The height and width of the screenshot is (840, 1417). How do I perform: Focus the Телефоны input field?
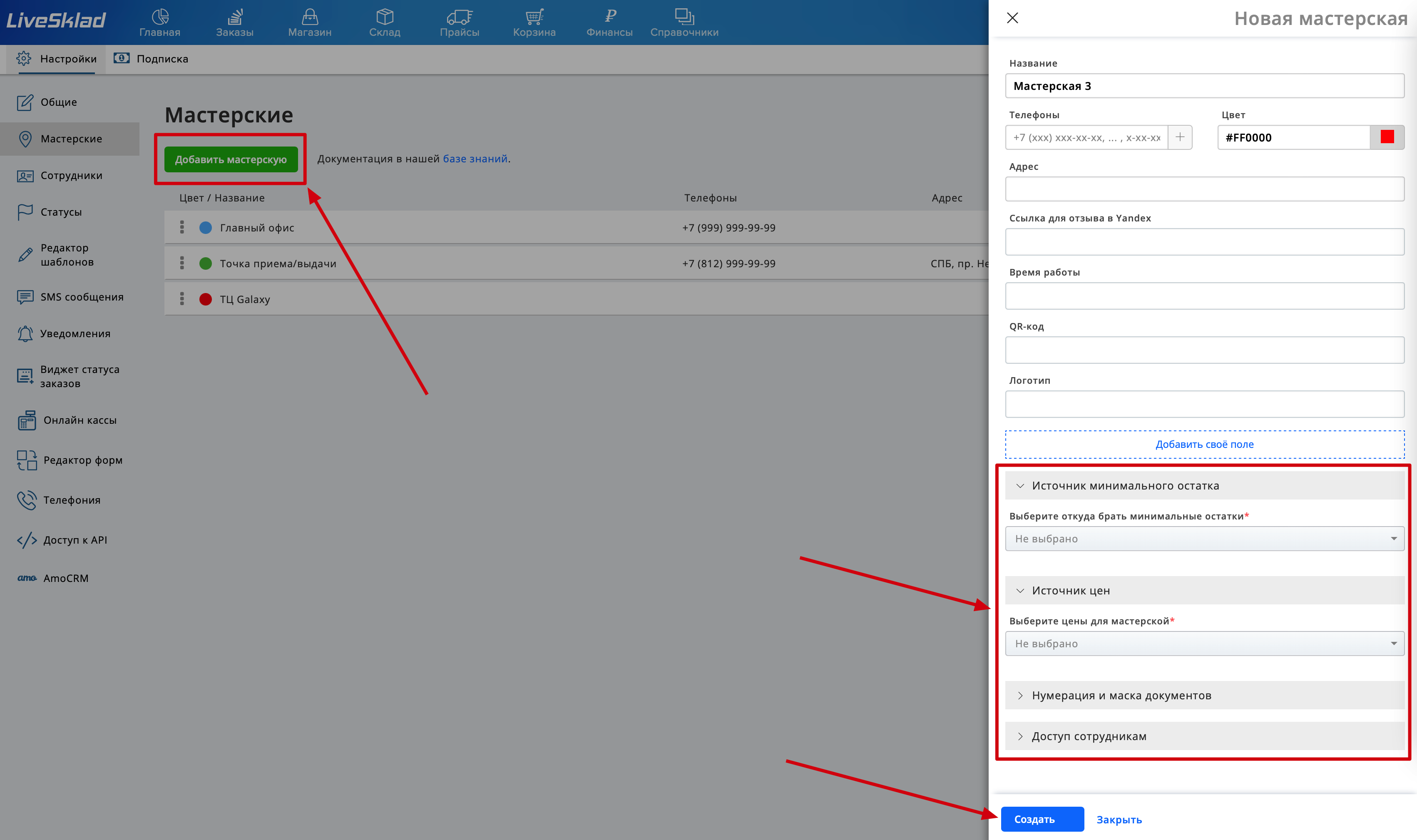[x=1086, y=137]
